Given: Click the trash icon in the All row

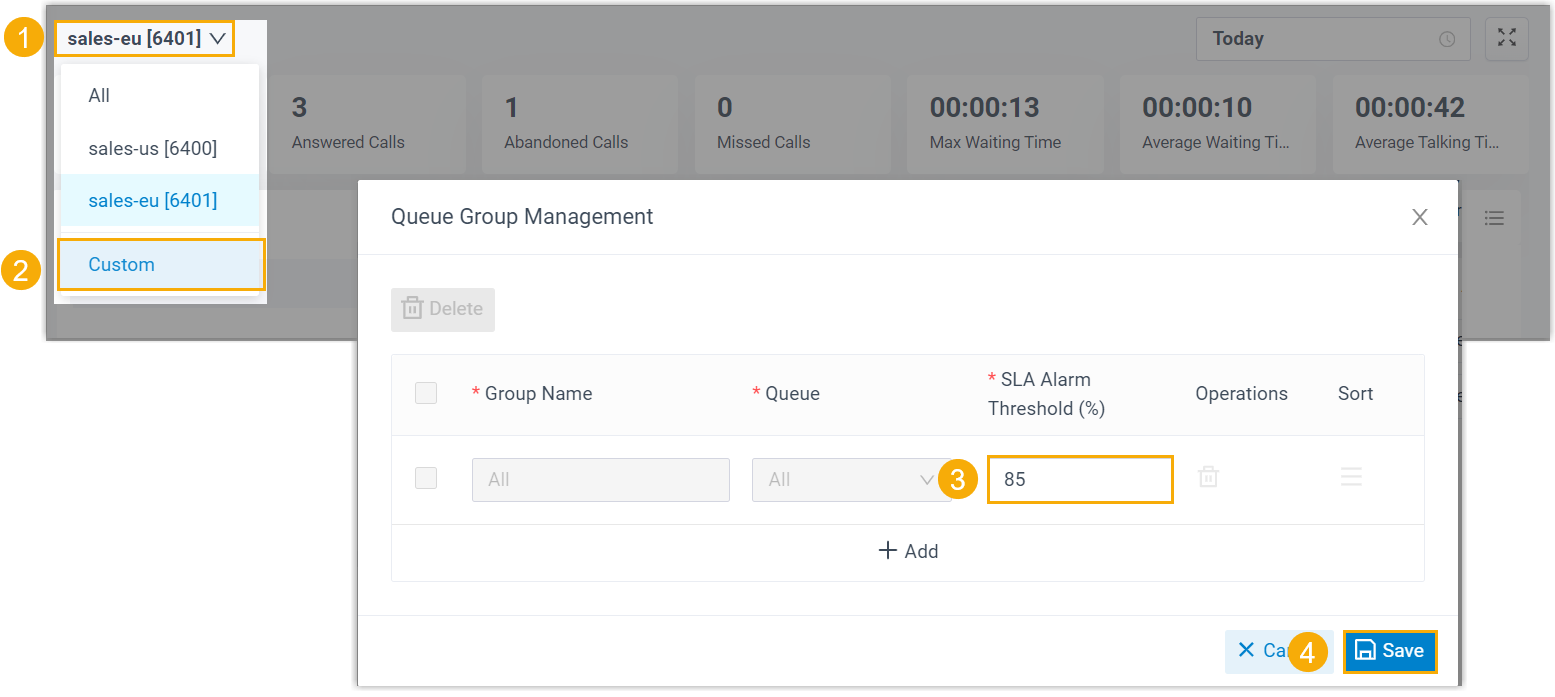Looking at the screenshot, I should [x=1208, y=478].
